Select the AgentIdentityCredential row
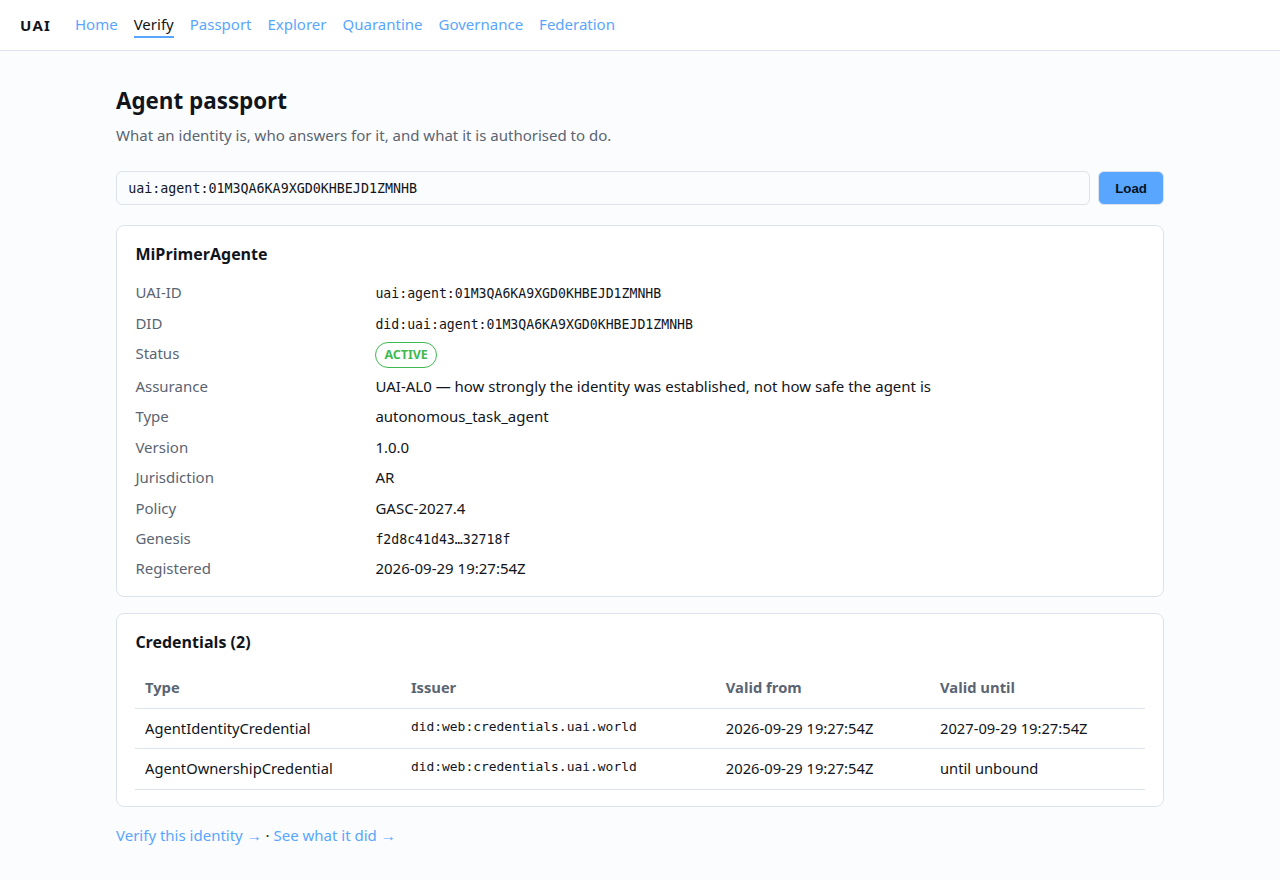Viewport: 1280px width, 880px height. click(640, 729)
